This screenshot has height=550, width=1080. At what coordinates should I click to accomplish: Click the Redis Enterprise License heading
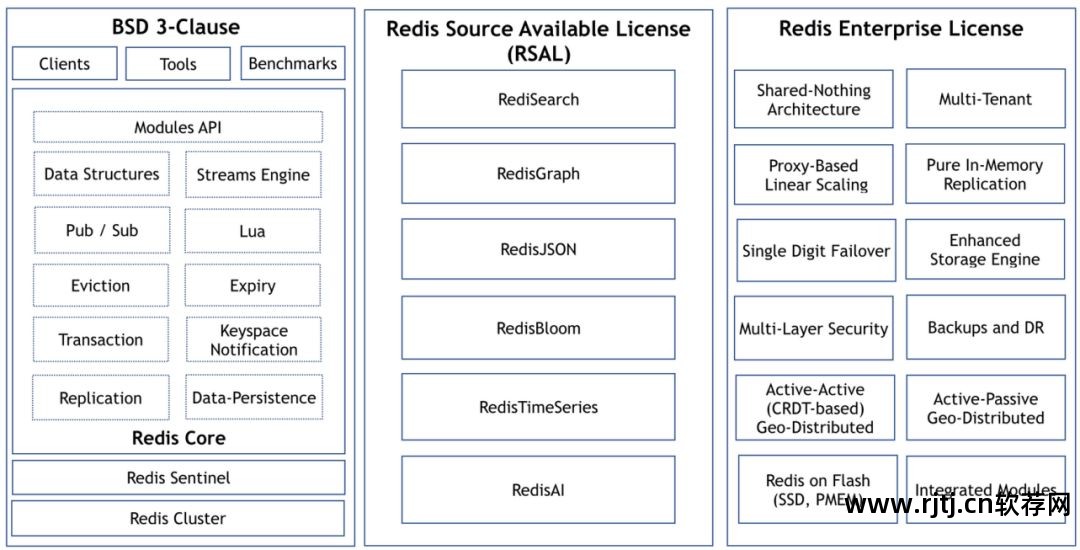[901, 28]
